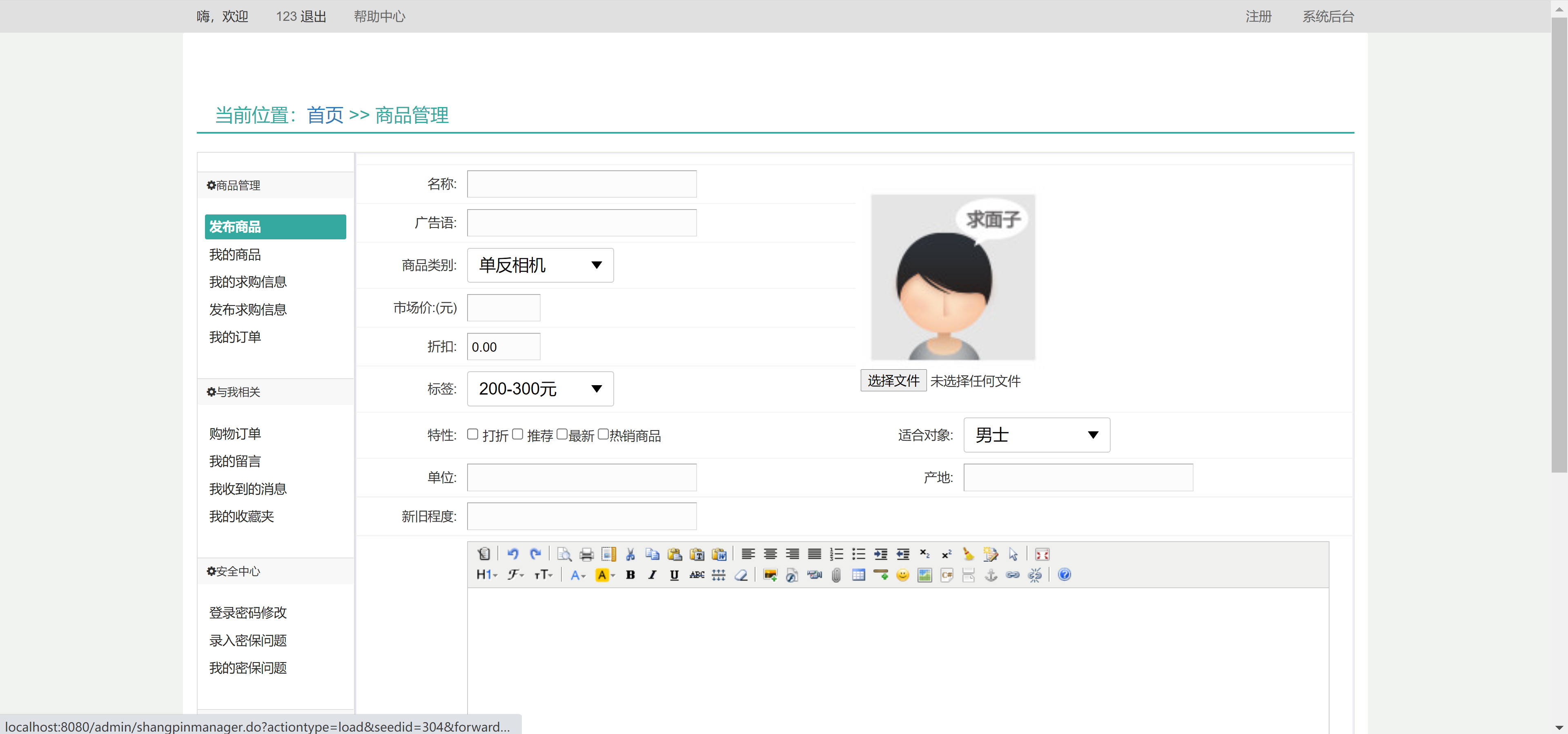Switch to 我的订单 in the sidebar
The image size is (1568, 734).
pyautogui.click(x=235, y=337)
